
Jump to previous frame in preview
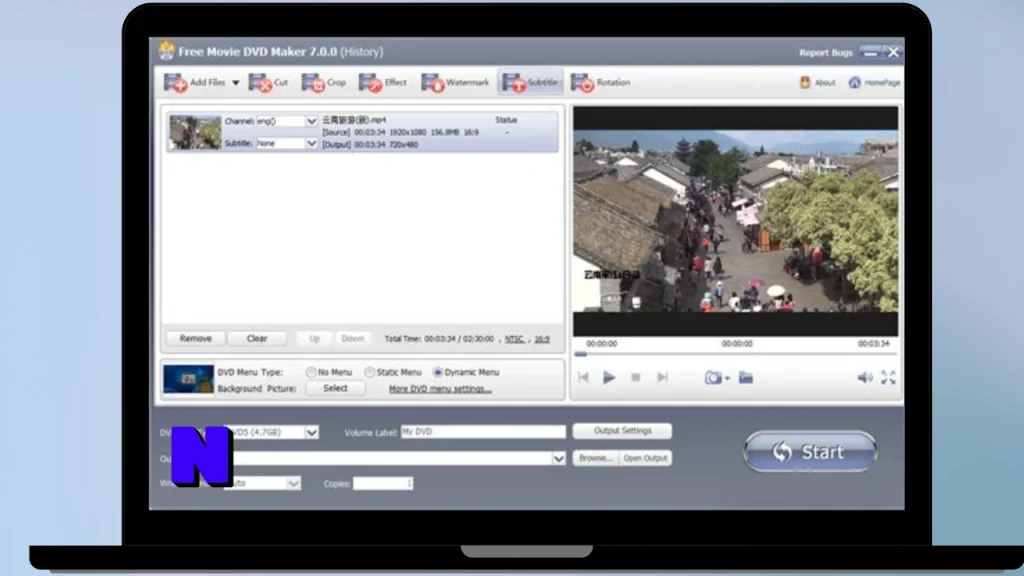[x=583, y=377]
